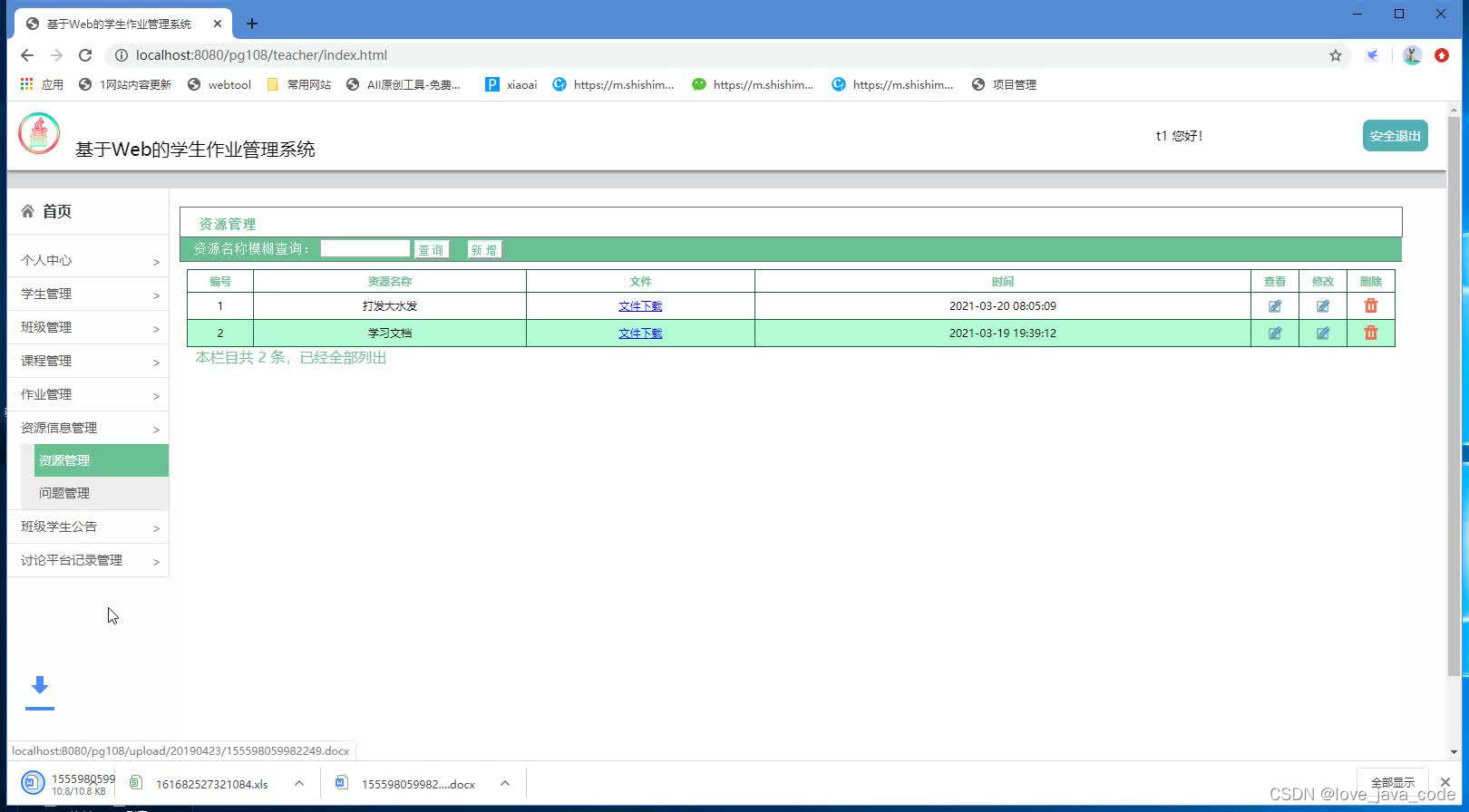Click the 2021-03-19 19:39:12 time cell

tap(1002, 333)
